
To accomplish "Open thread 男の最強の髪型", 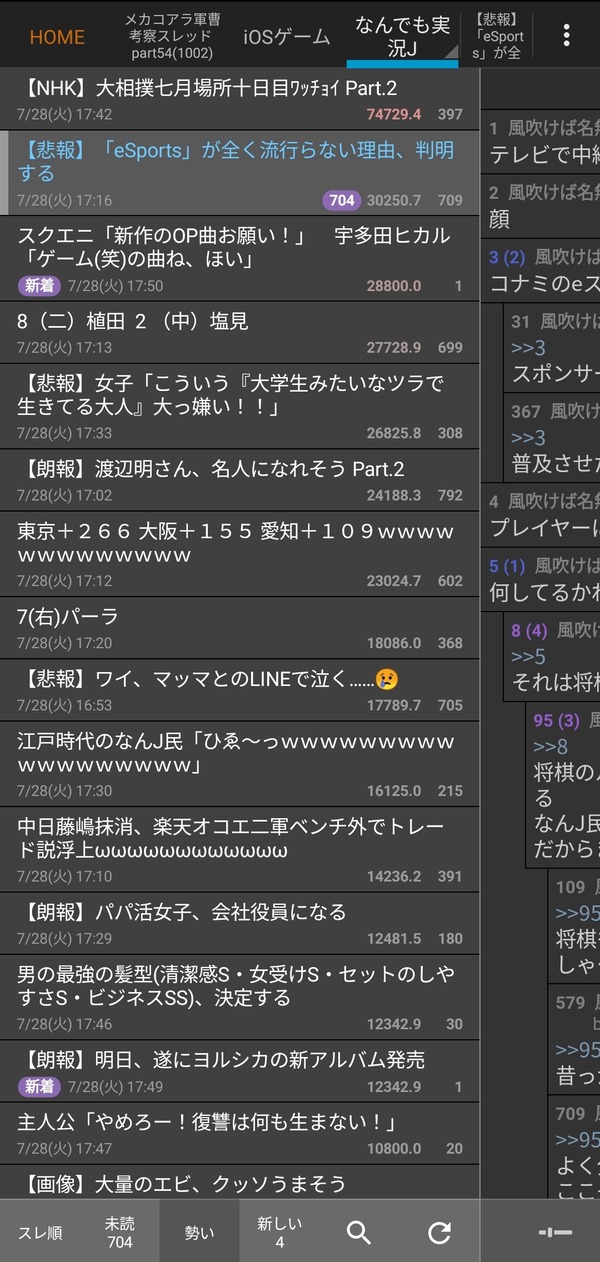I will click(x=240, y=997).
